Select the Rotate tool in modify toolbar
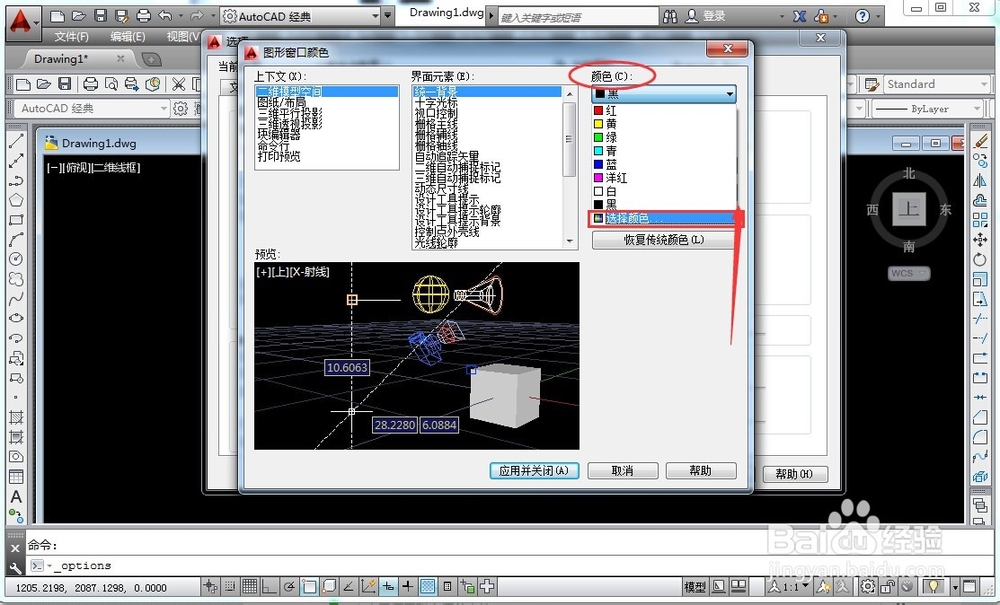Image resolution: width=1000 pixels, height=605 pixels. pyautogui.click(x=980, y=259)
